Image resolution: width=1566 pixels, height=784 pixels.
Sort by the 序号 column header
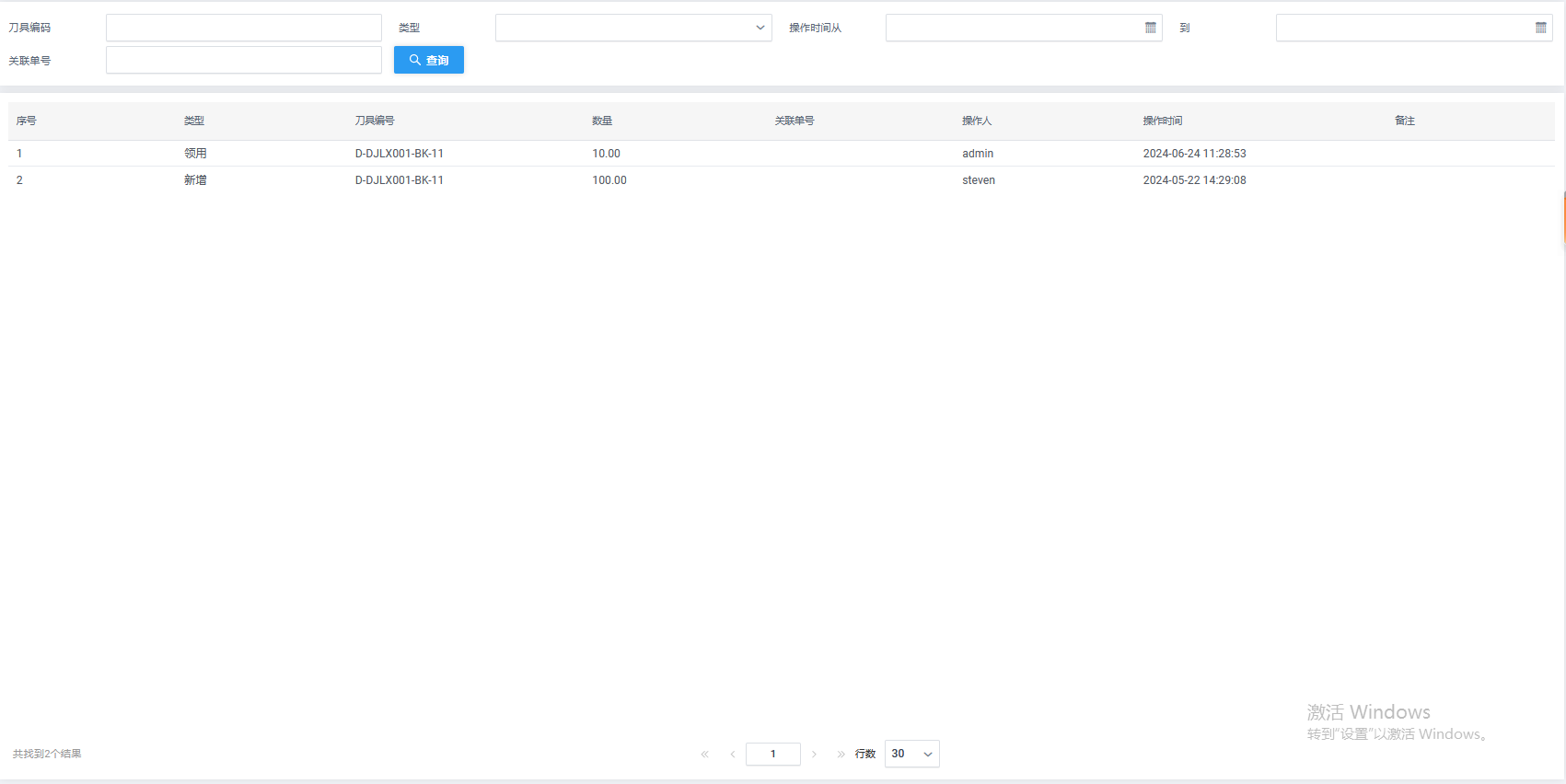tap(26, 121)
